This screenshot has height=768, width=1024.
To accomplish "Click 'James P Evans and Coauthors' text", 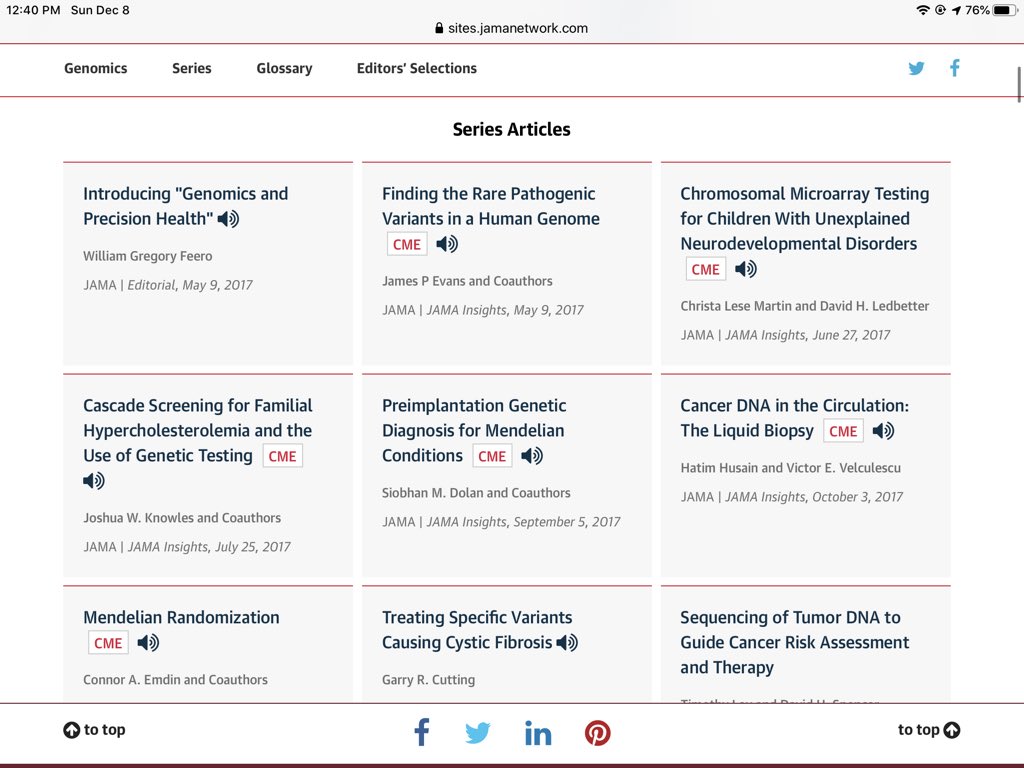I will pos(467,281).
